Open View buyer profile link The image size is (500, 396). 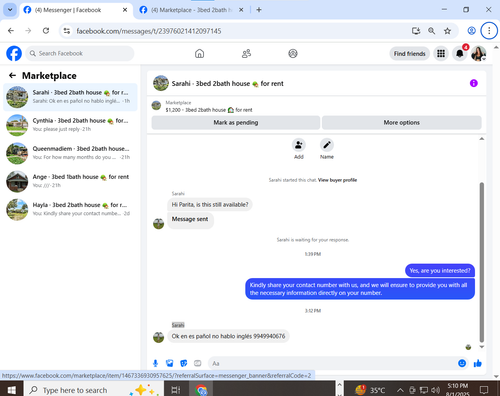tap(337, 180)
